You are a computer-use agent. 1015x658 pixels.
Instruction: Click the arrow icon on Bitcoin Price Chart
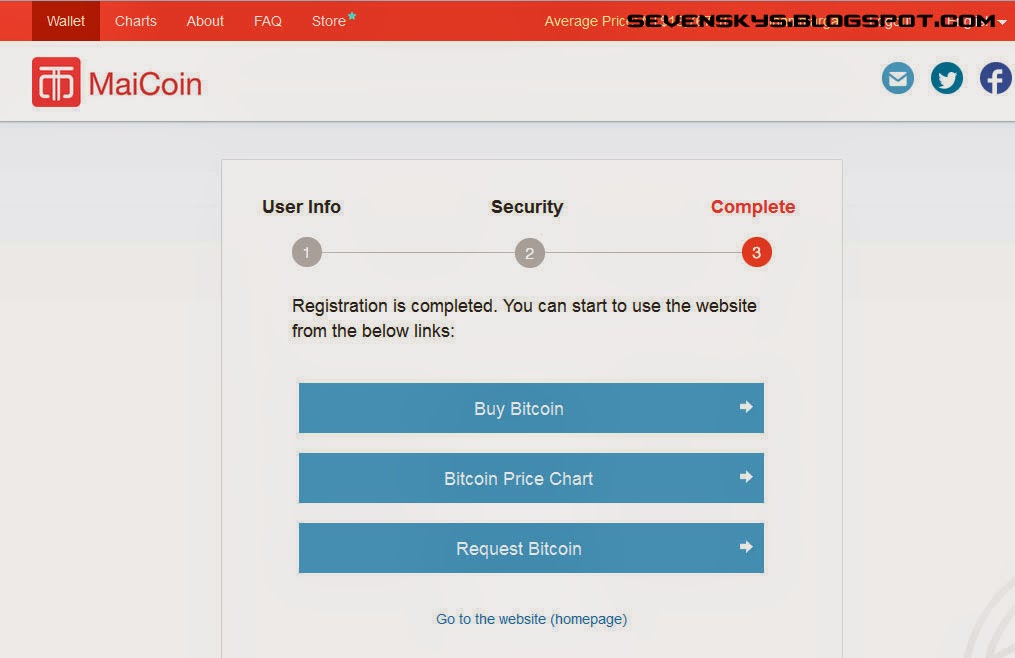746,477
